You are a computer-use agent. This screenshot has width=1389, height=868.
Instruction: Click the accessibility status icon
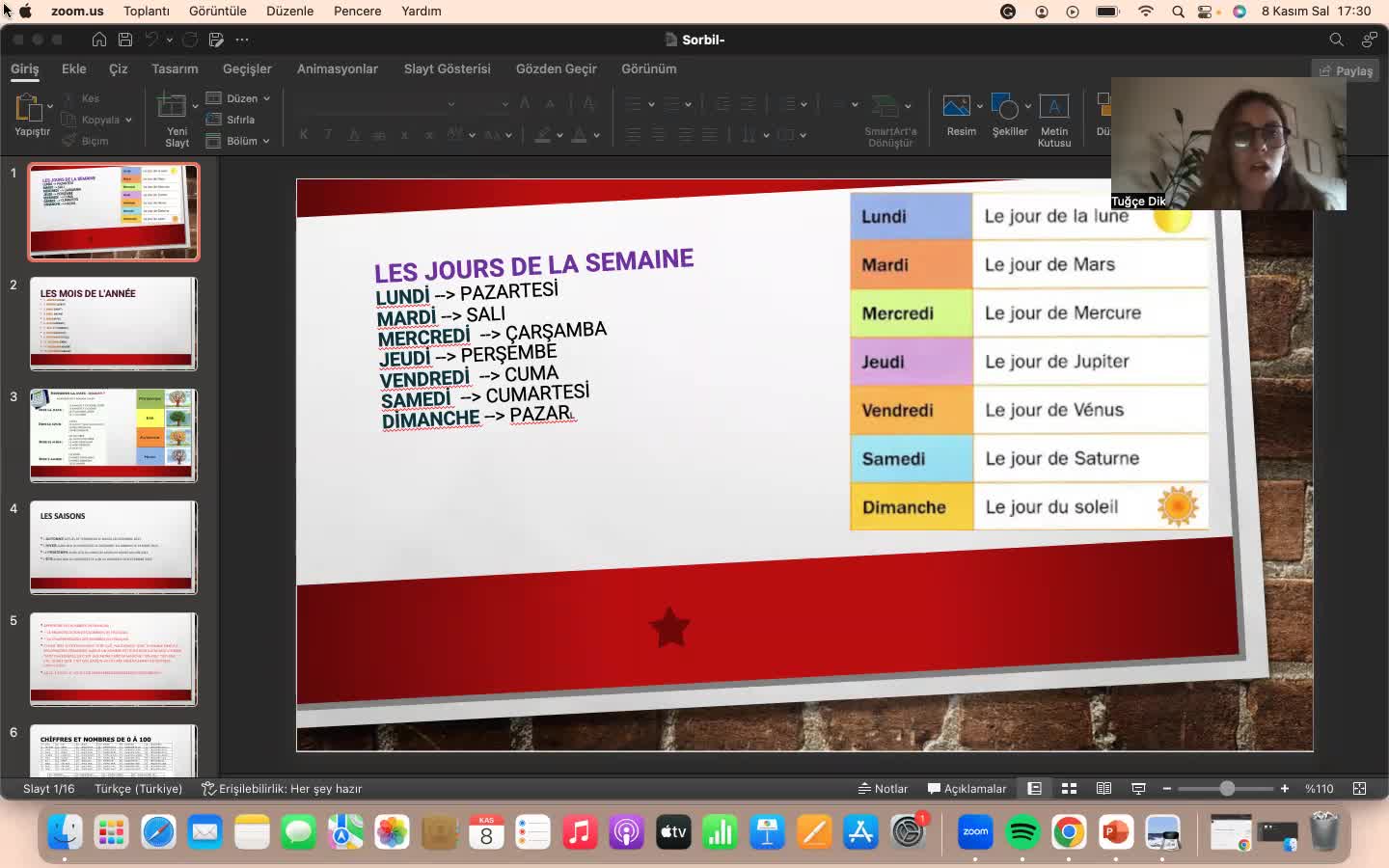(207, 789)
